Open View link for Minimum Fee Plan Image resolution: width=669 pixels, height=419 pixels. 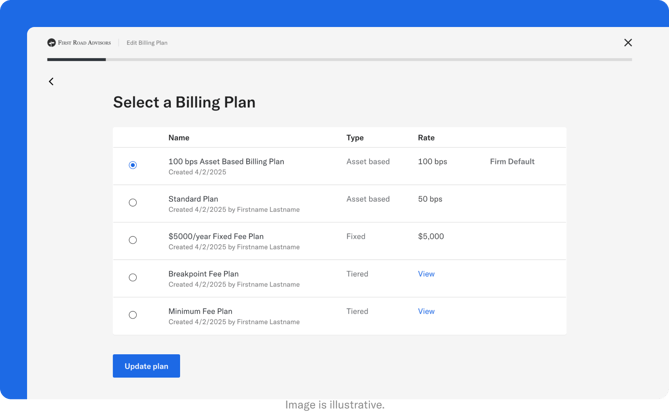click(426, 311)
